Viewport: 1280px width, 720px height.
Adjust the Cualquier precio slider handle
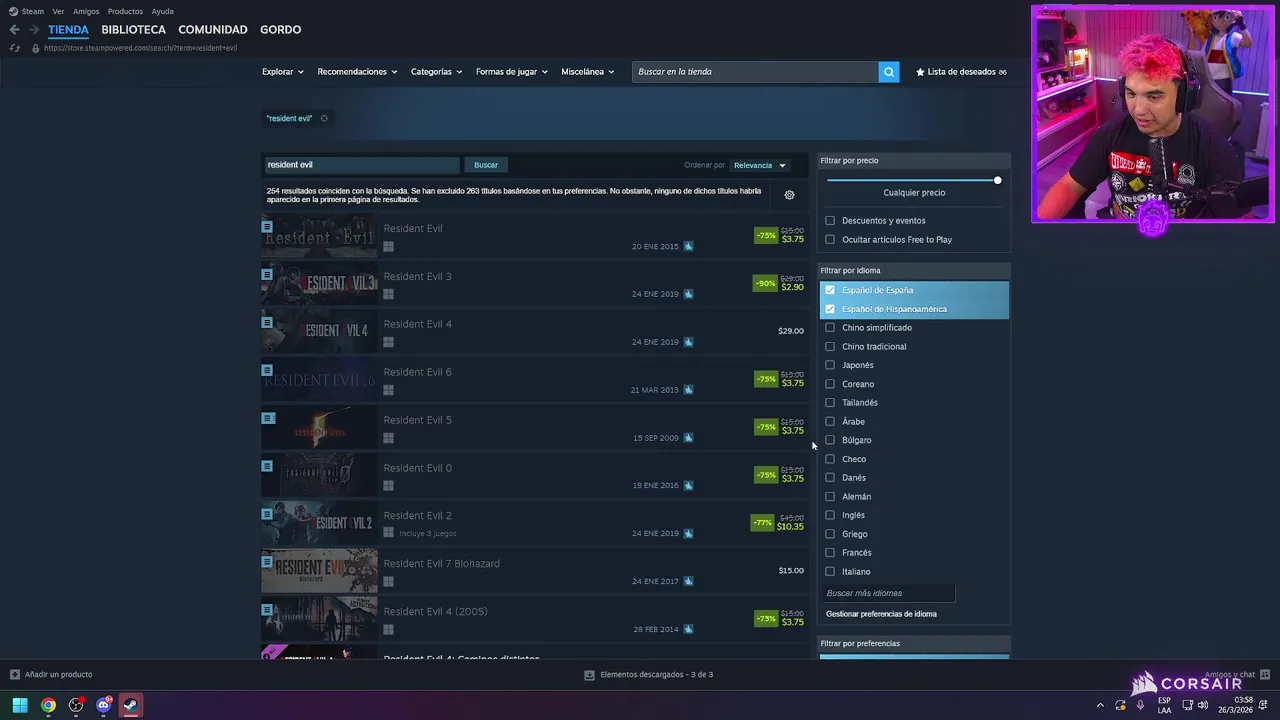(997, 180)
